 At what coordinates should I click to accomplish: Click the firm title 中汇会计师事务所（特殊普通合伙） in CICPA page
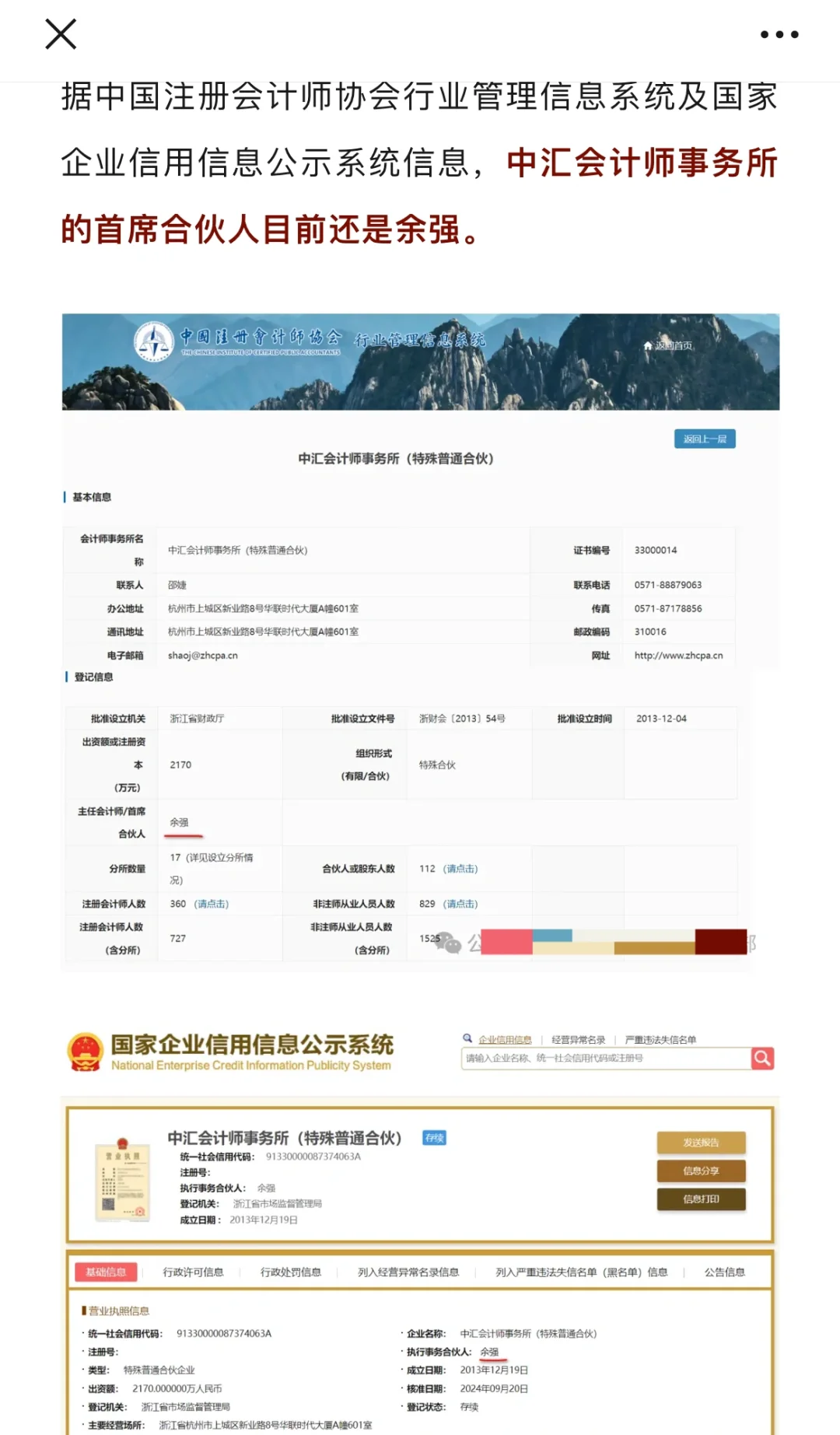click(x=396, y=459)
